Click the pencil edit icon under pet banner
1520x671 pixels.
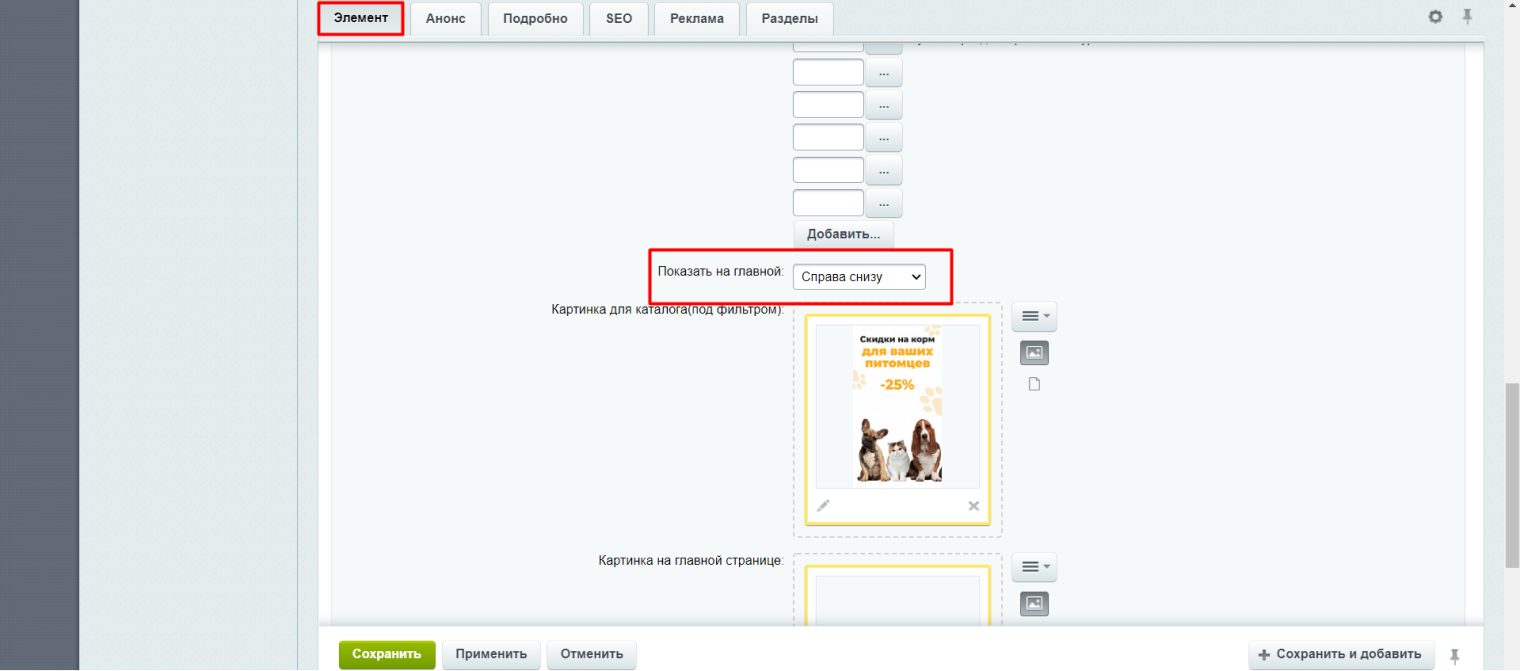pyautogui.click(x=823, y=506)
